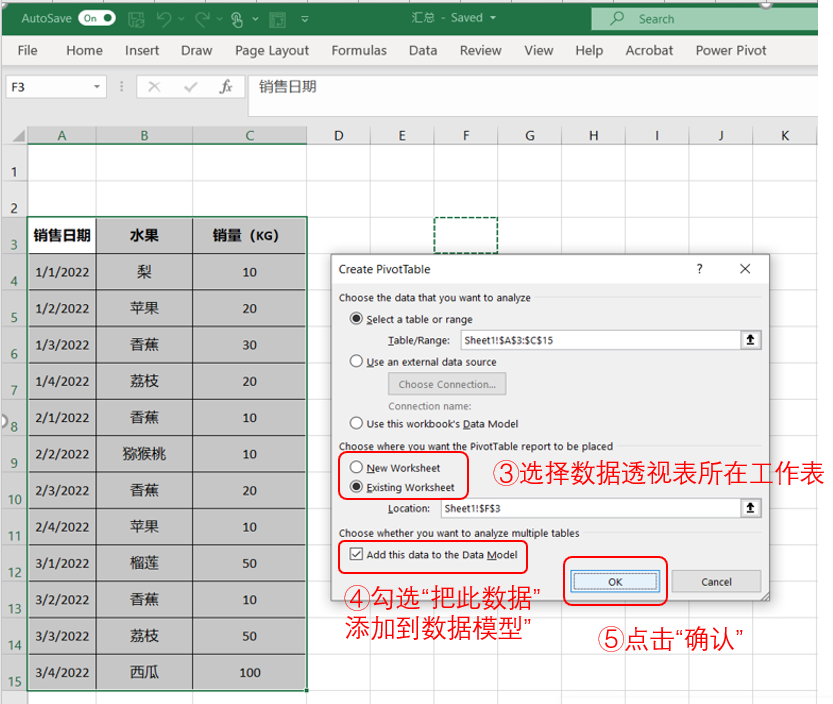Choose the New Worksheet radio button
Image resolution: width=833 pixels, height=704 pixels.
356,467
